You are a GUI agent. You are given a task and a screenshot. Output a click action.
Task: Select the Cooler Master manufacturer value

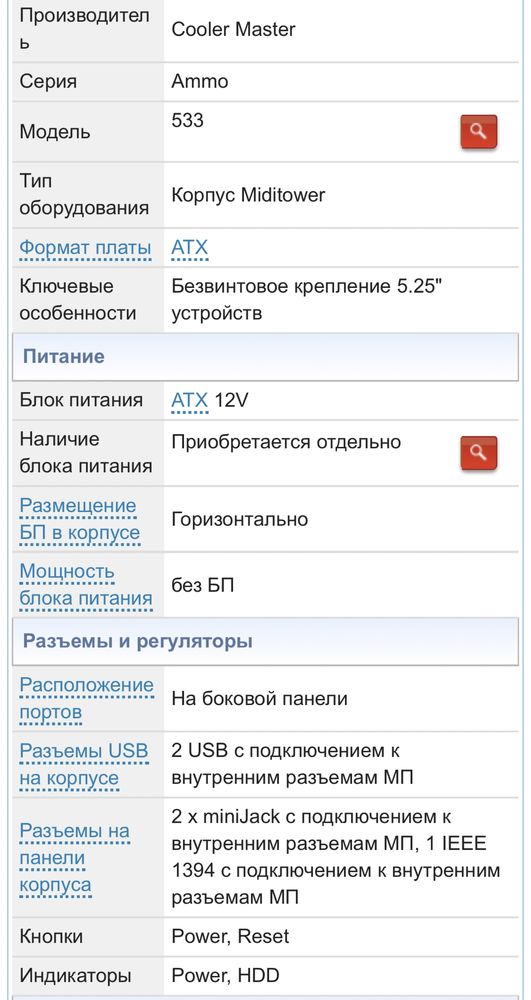[x=233, y=29]
